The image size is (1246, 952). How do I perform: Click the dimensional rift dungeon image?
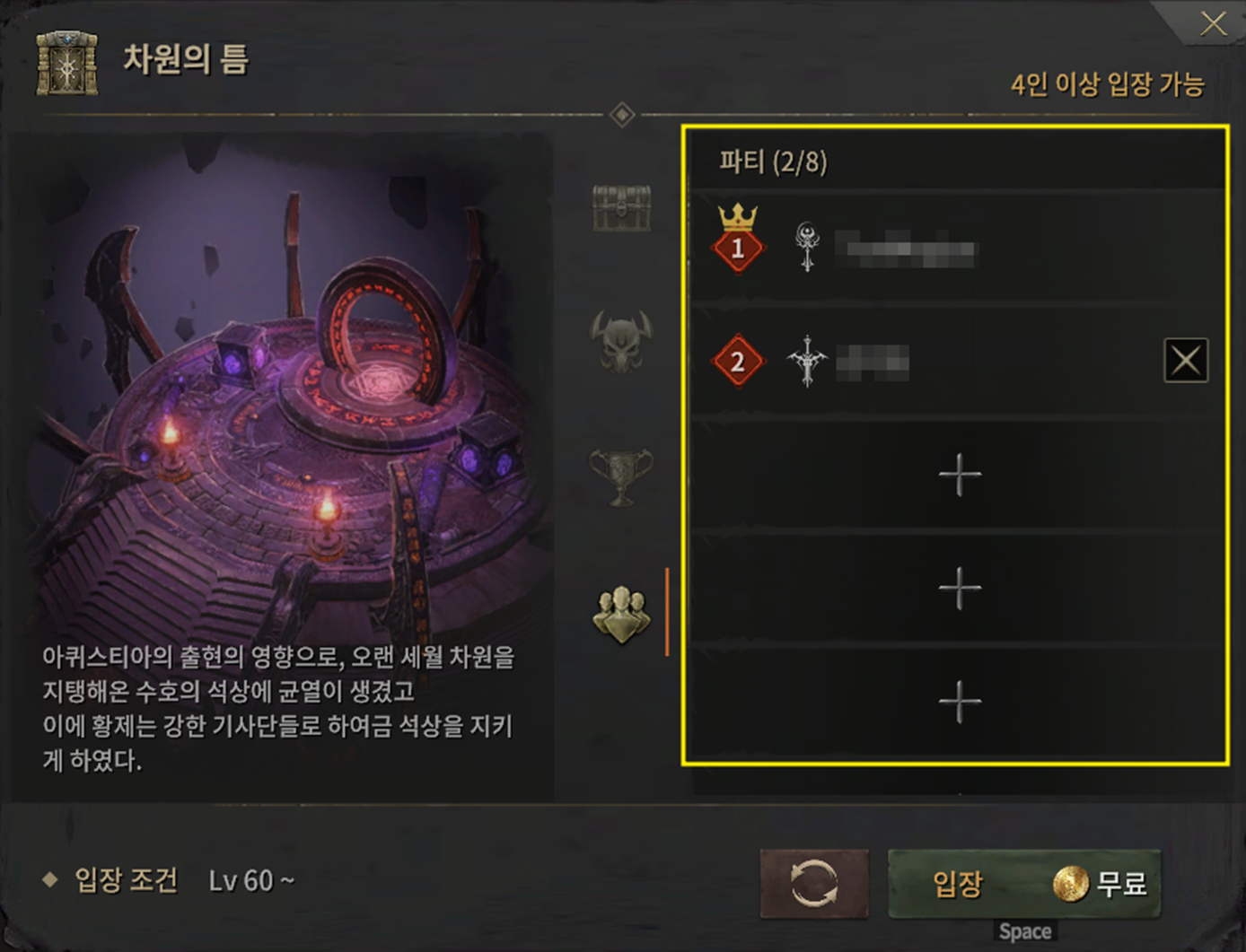click(x=283, y=386)
